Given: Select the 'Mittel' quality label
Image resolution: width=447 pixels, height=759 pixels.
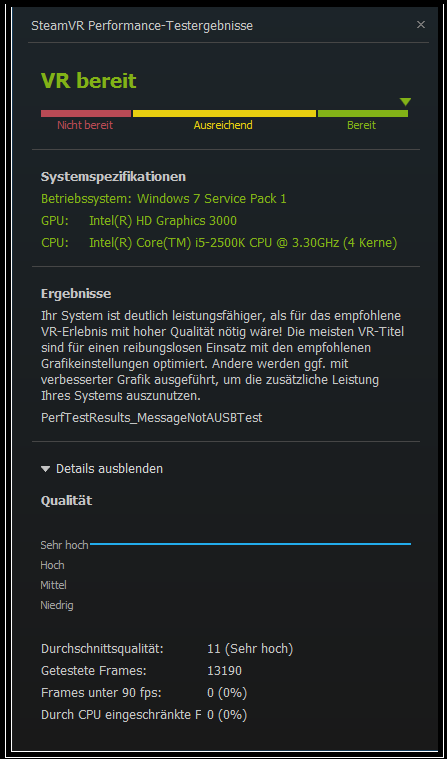Looking at the screenshot, I should pos(53,585).
